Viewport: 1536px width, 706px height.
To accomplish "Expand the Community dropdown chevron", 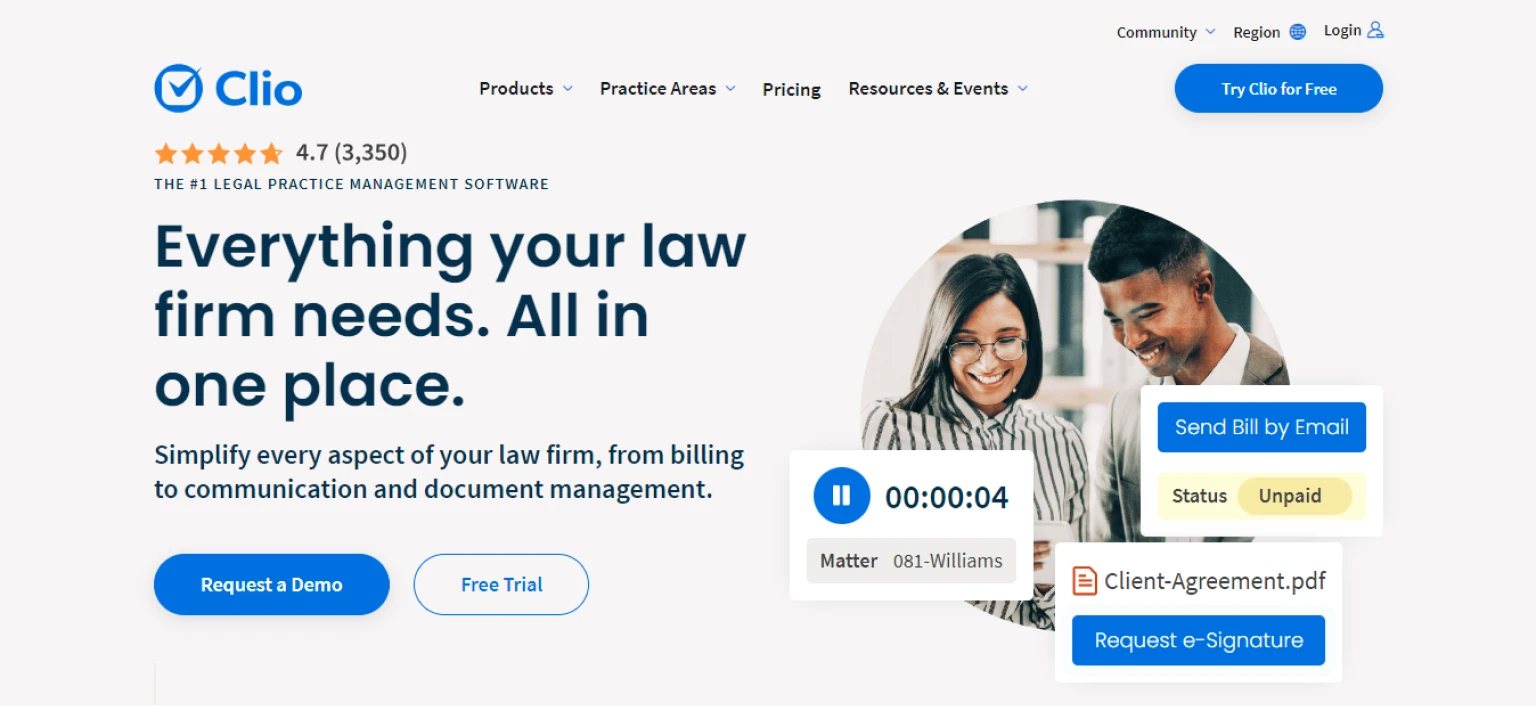I will coord(1210,32).
